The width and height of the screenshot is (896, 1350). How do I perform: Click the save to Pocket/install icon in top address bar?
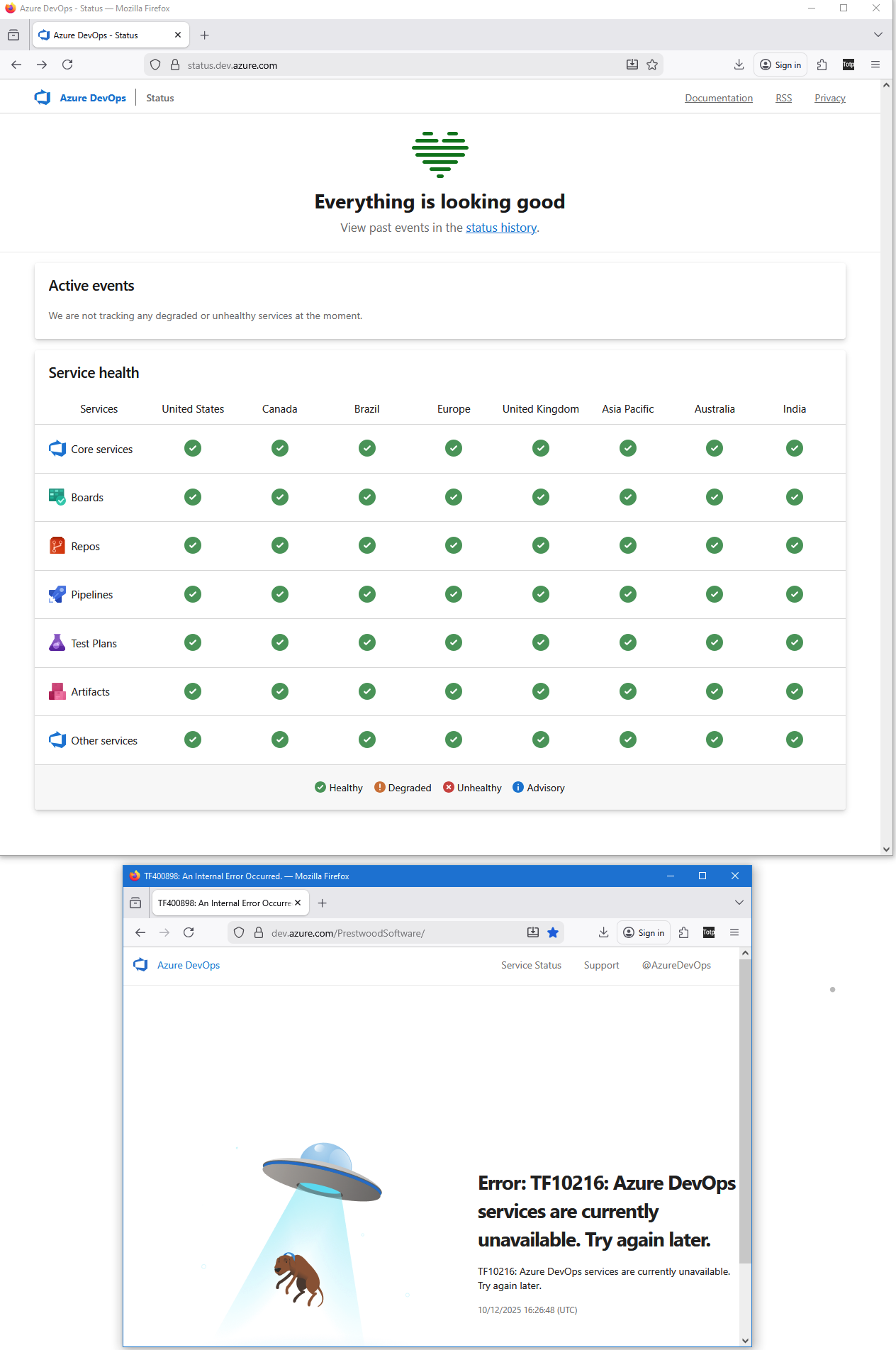tap(632, 65)
